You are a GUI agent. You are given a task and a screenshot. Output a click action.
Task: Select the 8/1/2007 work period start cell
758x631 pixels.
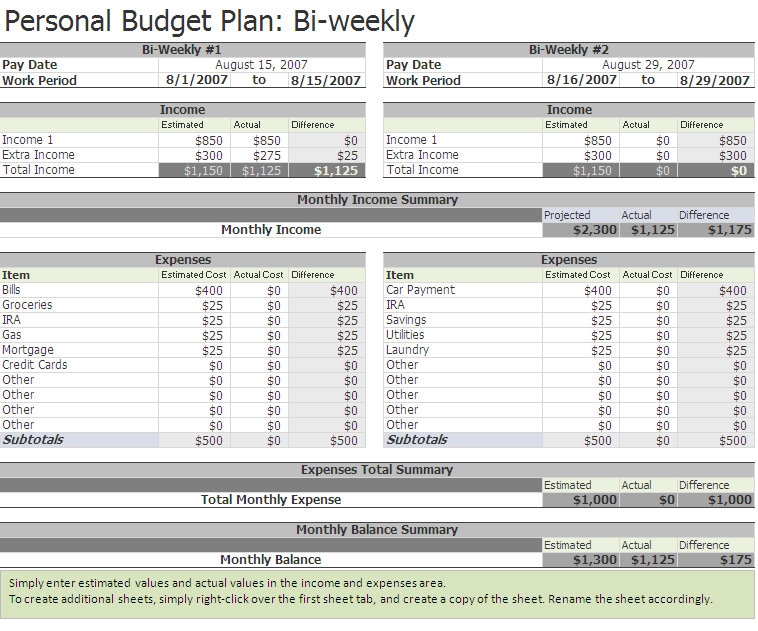click(x=196, y=80)
